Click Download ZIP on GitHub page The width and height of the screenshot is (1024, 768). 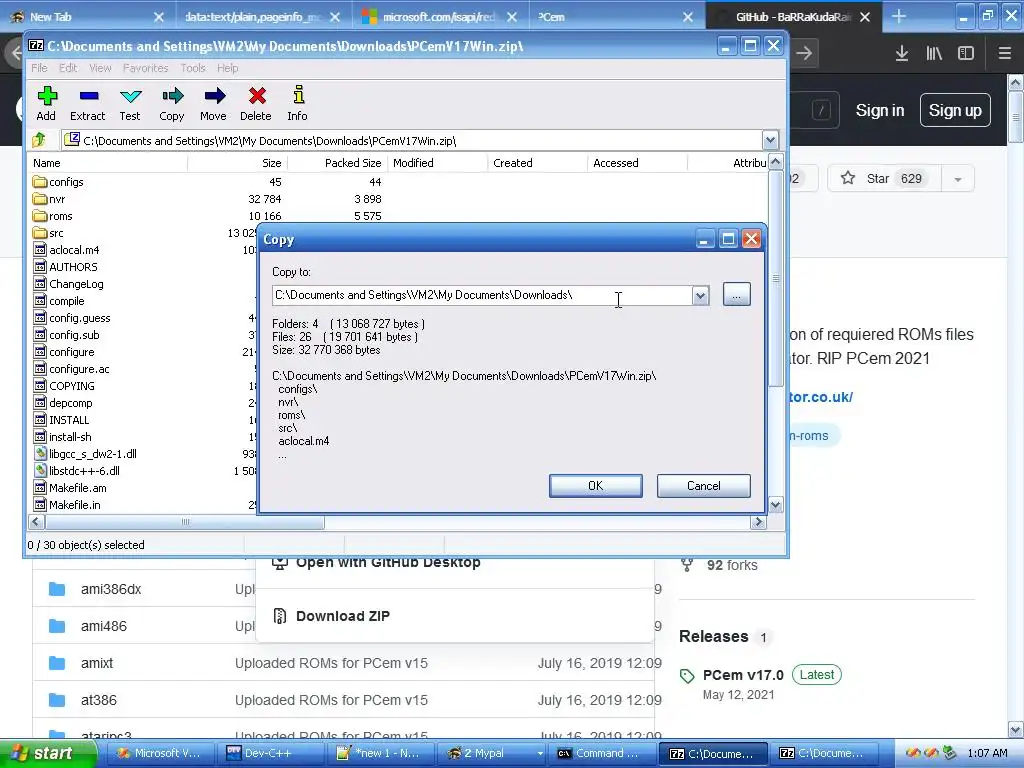pos(342,616)
